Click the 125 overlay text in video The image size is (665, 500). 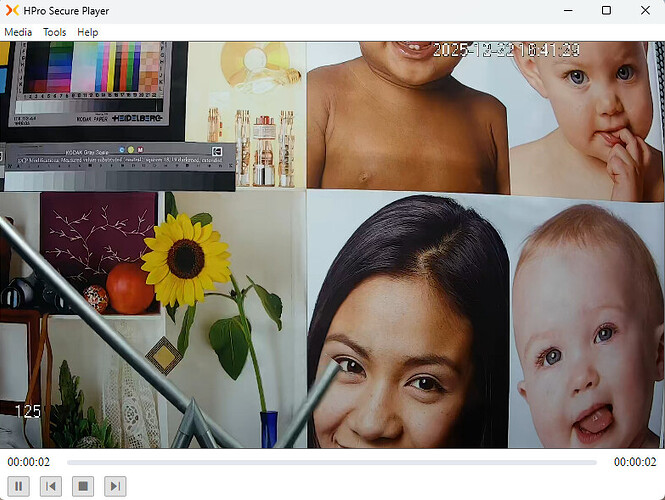pos(27,411)
